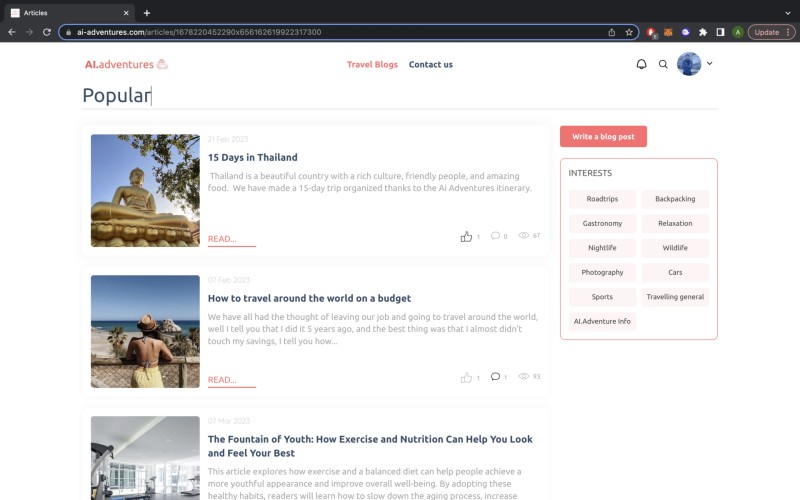800x500 pixels.
Task: Toggle the Gastronomy interest
Action: pos(602,223)
